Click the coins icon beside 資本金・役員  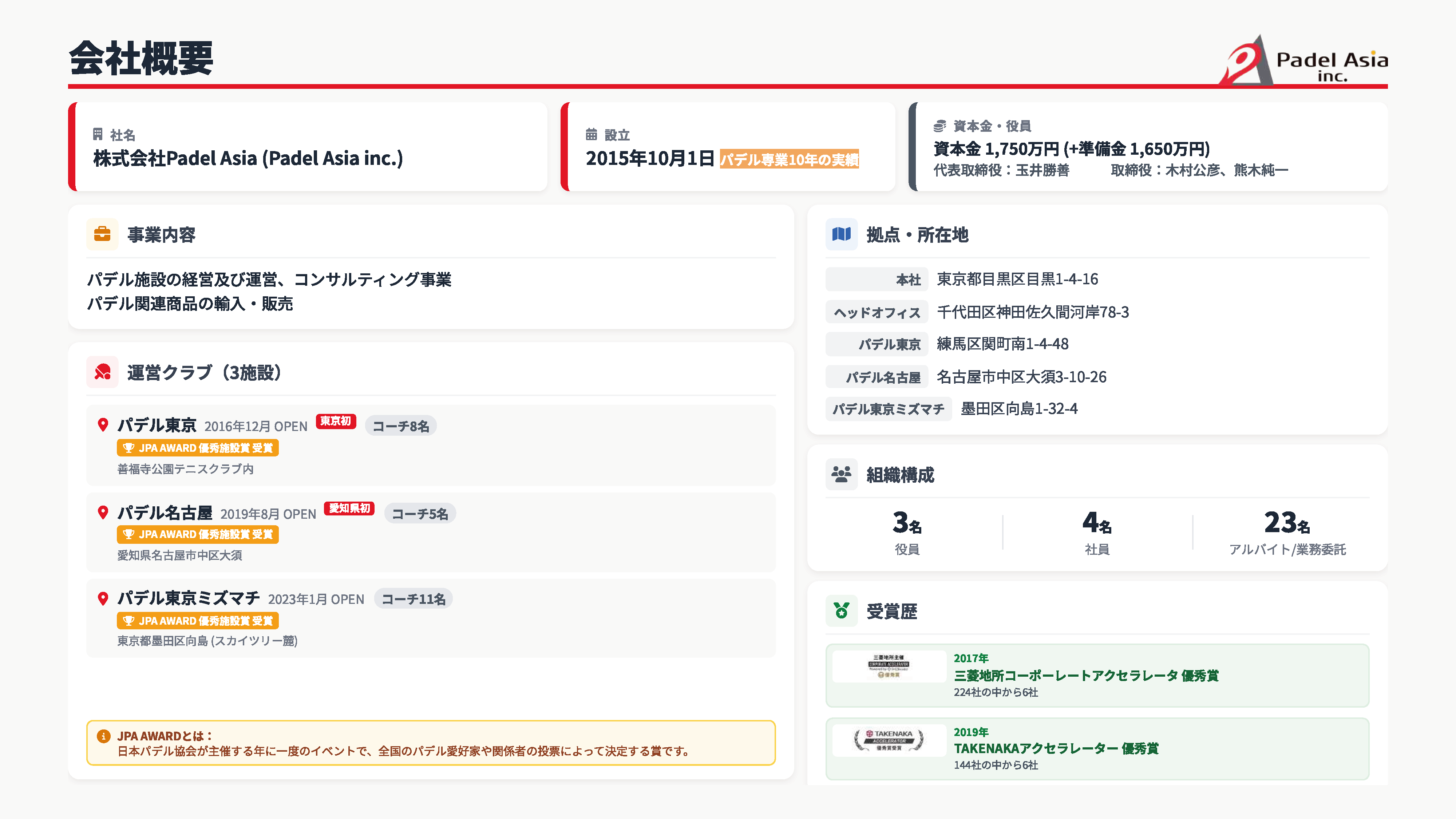coord(939,126)
